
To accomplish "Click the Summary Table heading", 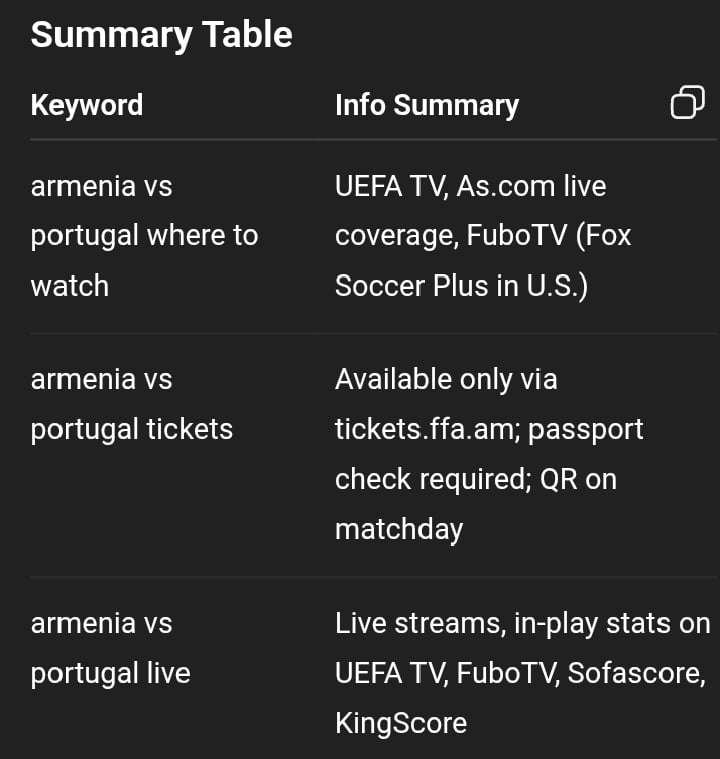I will click(x=161, y=35).
